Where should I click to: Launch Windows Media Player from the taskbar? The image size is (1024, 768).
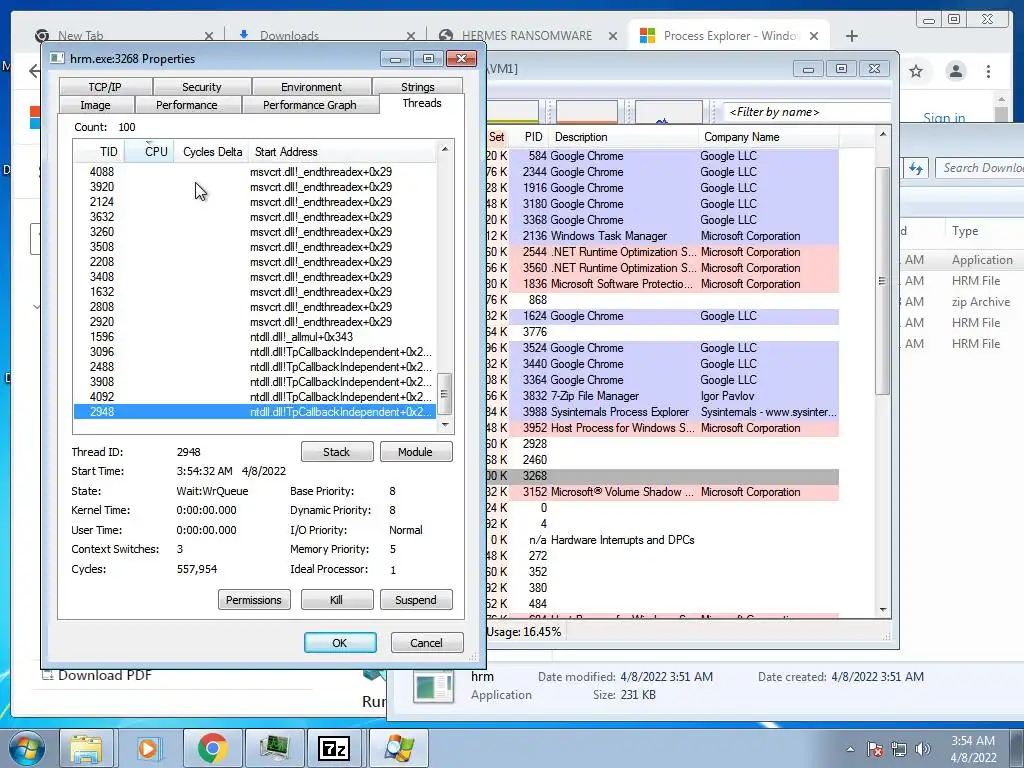coord(148,748)
